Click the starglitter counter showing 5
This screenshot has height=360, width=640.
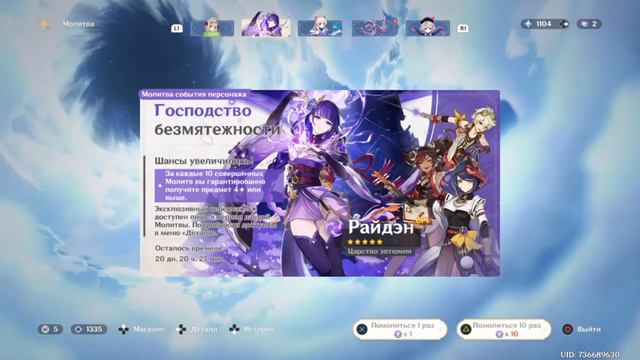point(51,329)
